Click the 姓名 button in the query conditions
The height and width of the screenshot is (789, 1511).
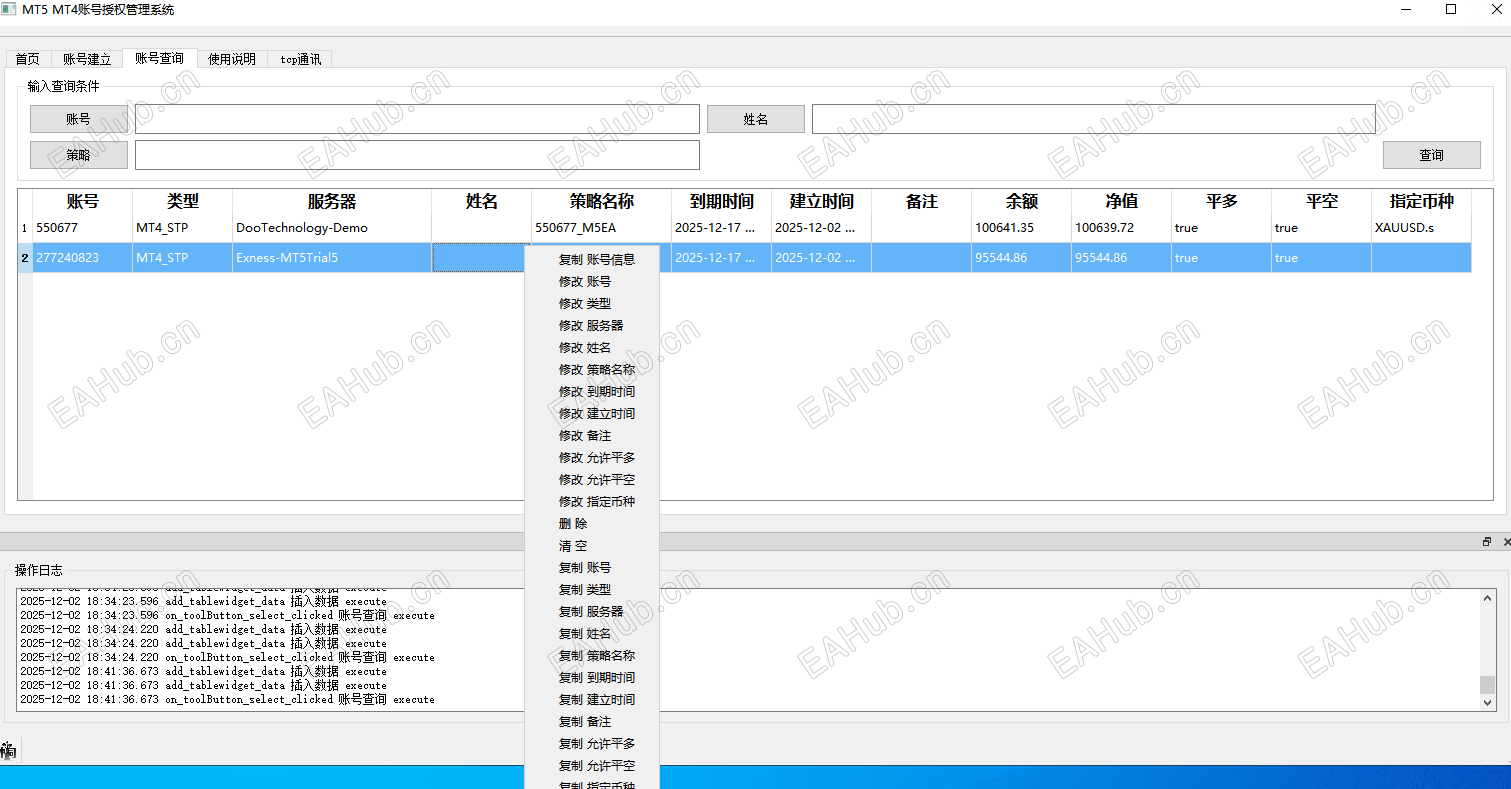756,119
